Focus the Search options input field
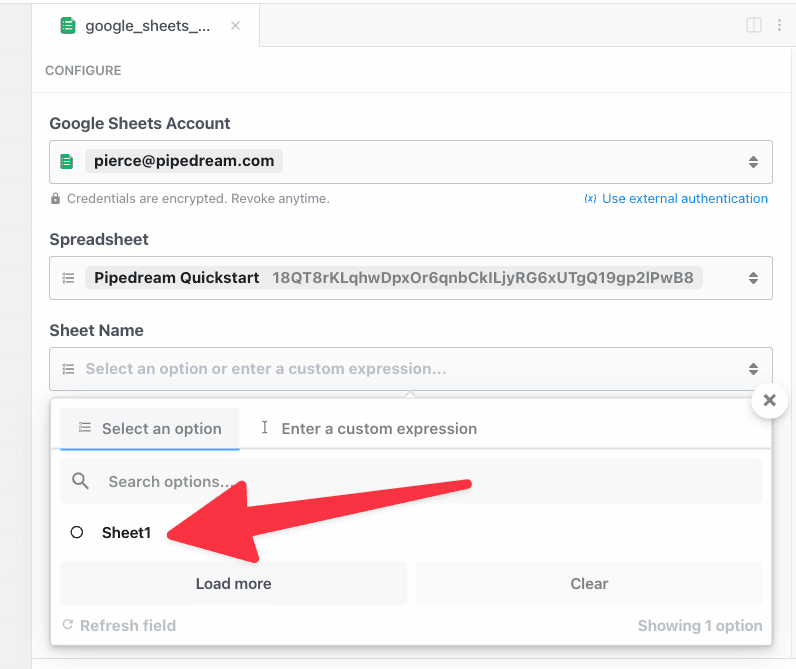The width and height of the screenshot is (796, 669). [x=411, y=481]
